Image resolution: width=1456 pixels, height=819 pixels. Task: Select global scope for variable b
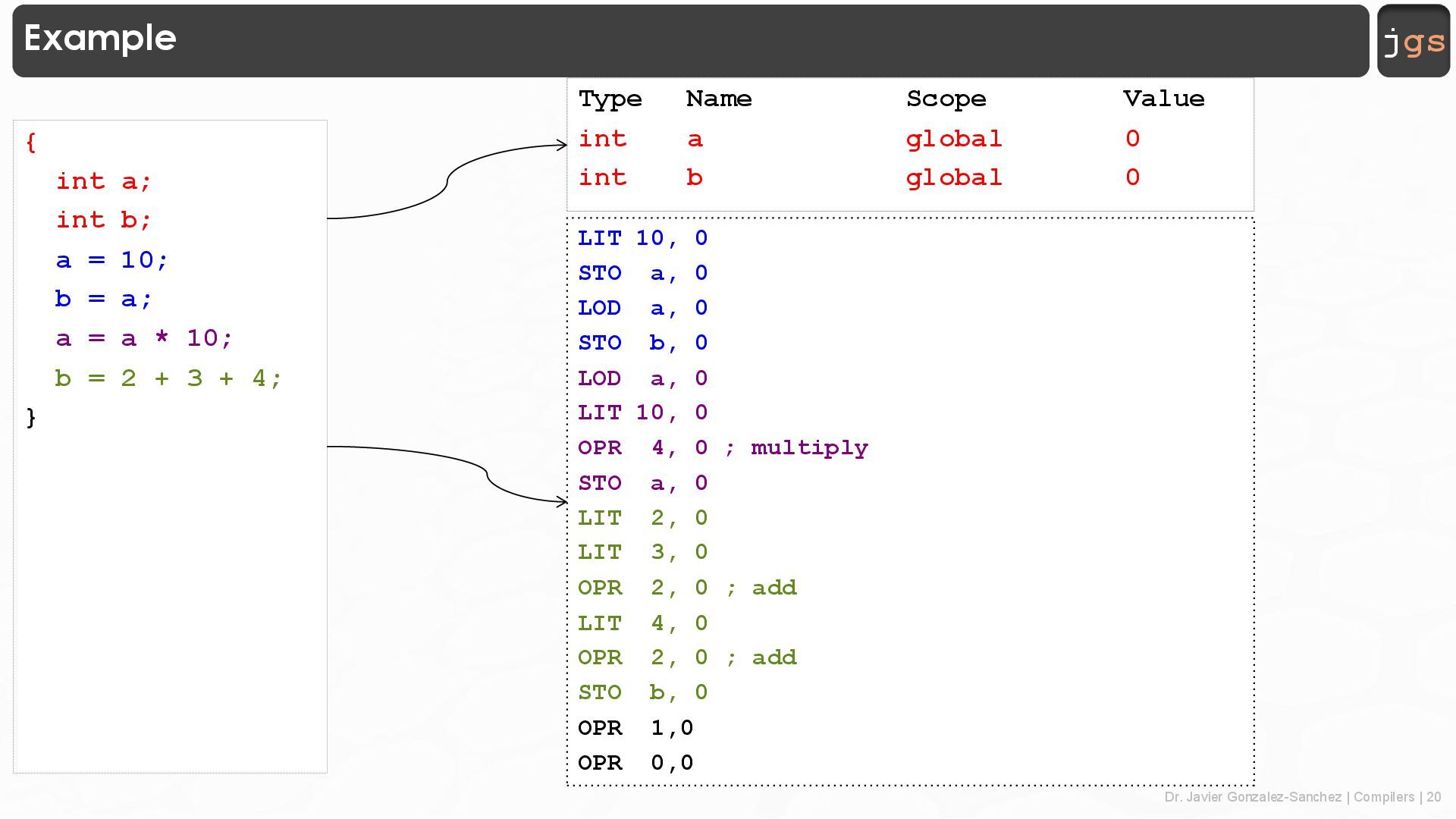click(x=953, y=177)
